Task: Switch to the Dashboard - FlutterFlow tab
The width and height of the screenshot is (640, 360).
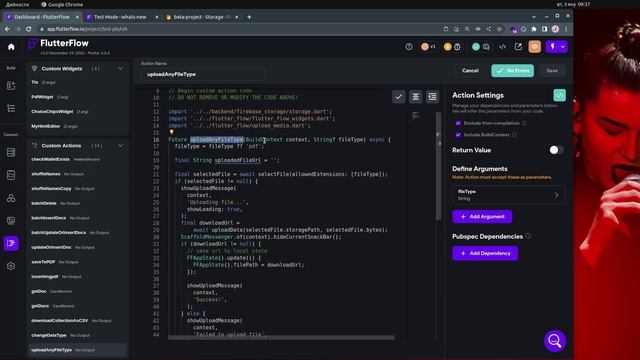Action: pos(42,17)
